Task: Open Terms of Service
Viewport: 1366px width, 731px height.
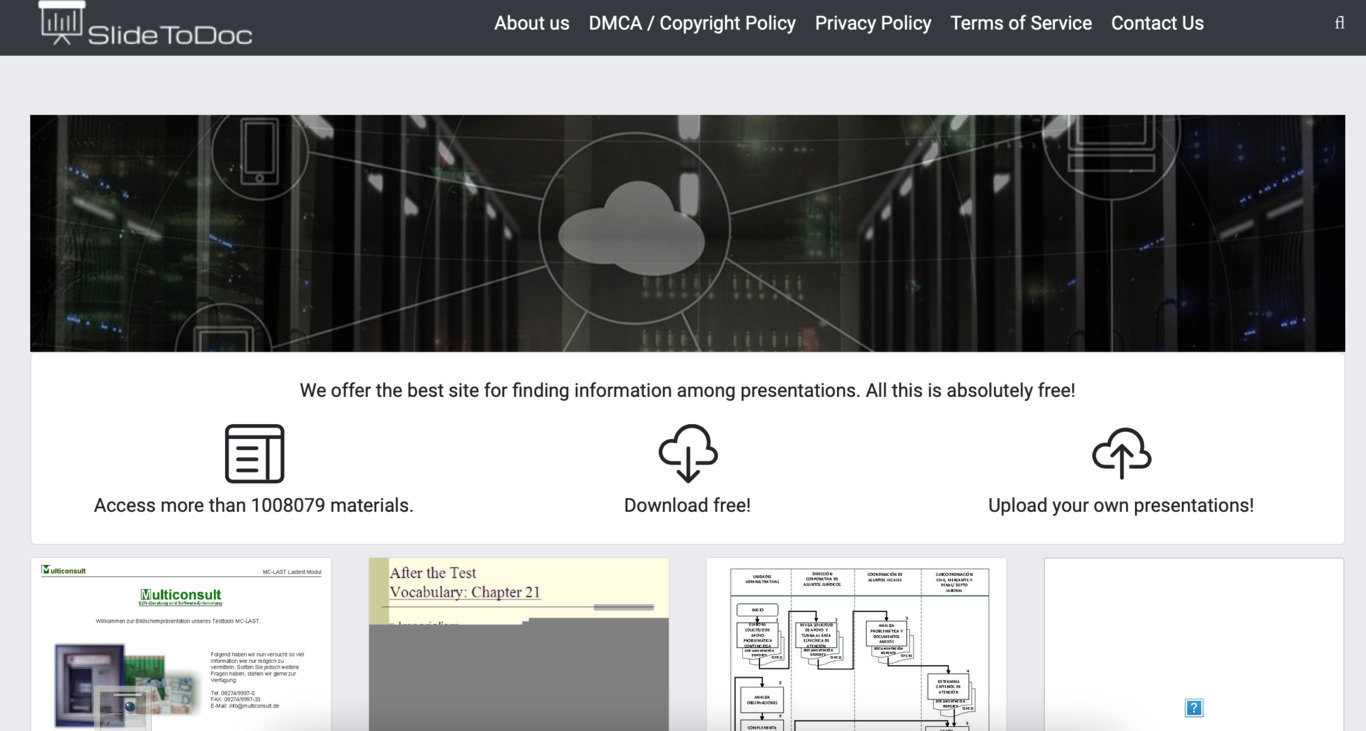Action: (x=1021, y=23)
